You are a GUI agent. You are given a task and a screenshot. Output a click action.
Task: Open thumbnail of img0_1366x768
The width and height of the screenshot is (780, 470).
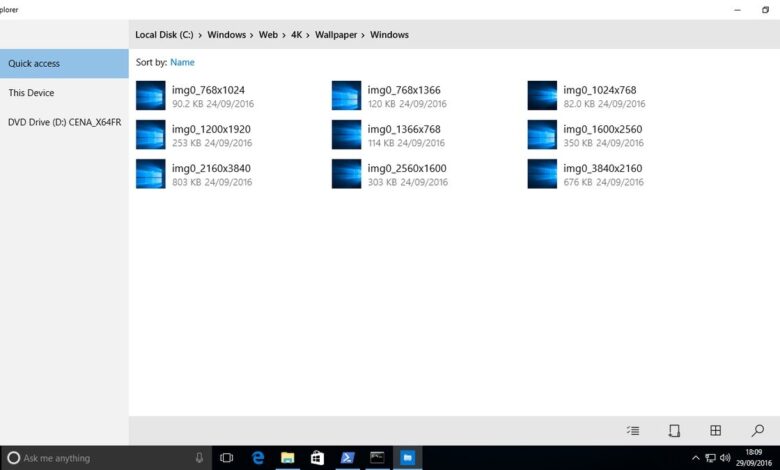346,135
